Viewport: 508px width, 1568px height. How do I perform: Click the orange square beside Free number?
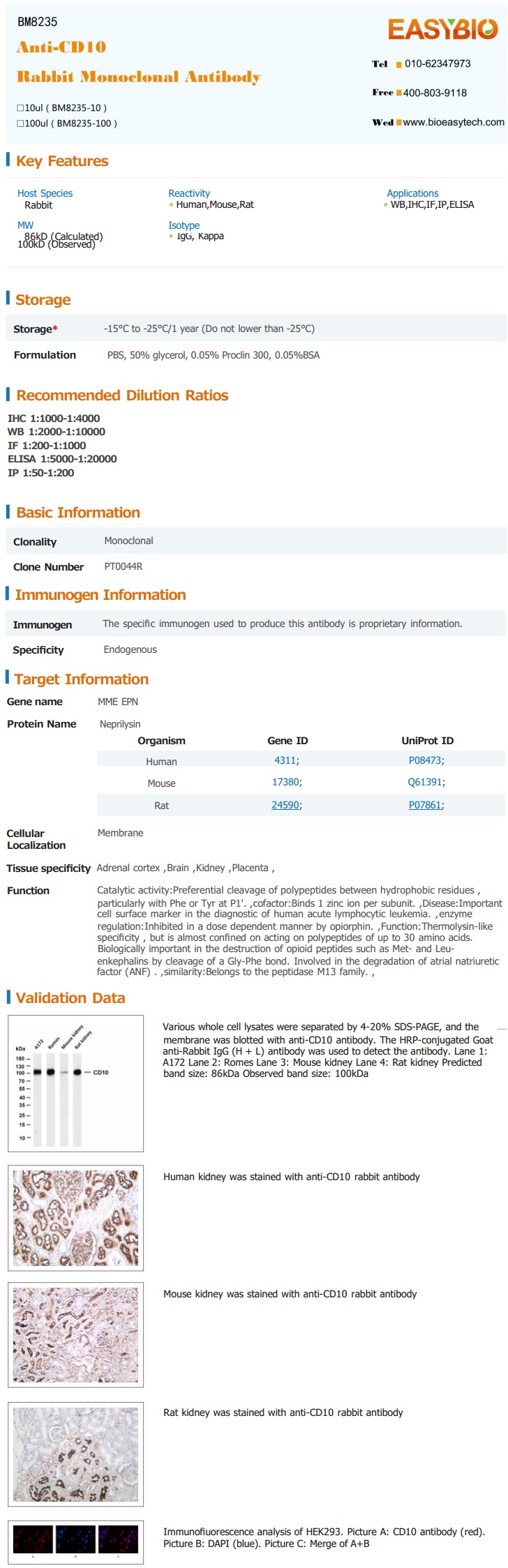click(x=398, y=93)
